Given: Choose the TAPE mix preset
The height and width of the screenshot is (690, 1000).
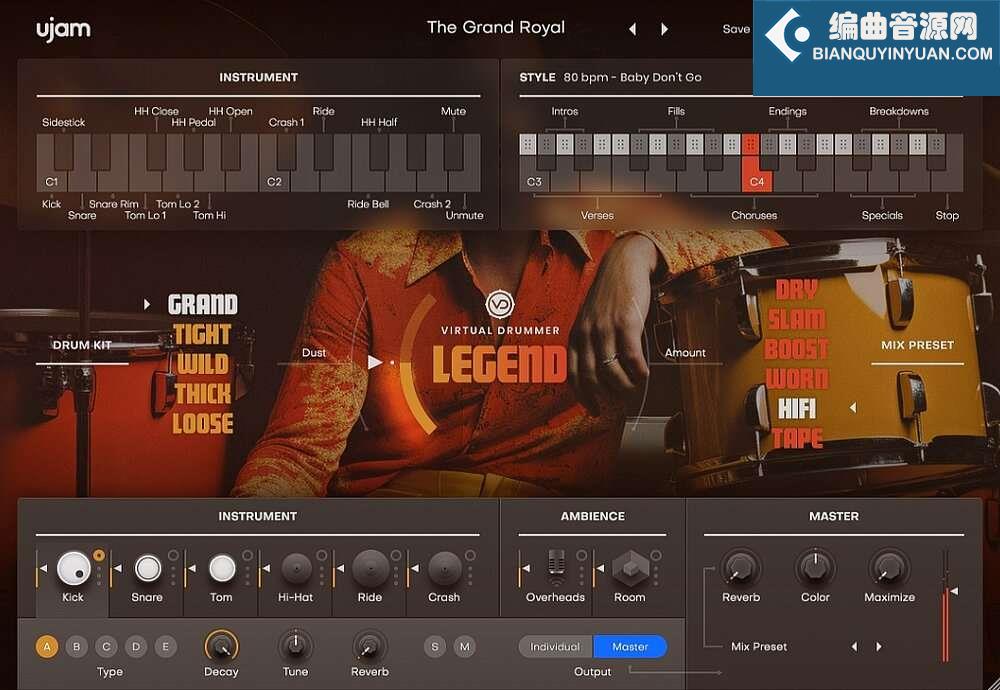Looking at the screenshot, I should [x=797, y=439].
